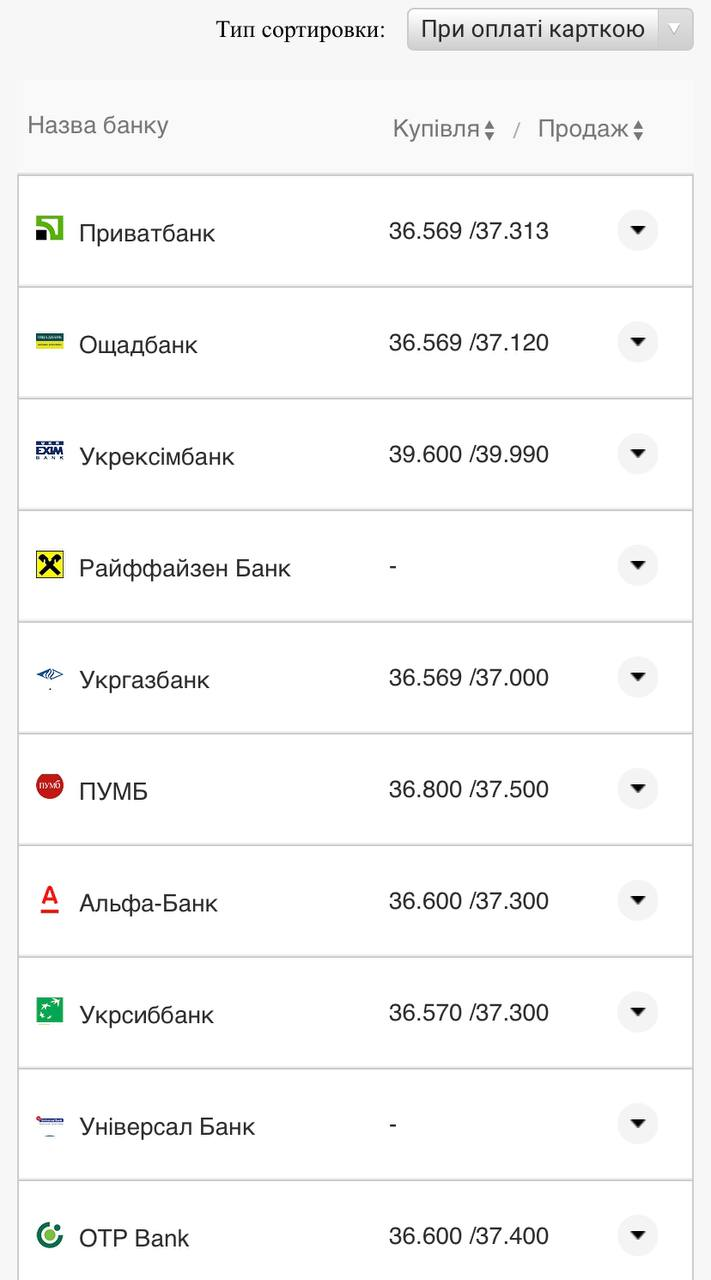The image size is (711, 1280).
Task: Click the Альфа-Банк red A logo
Action: (x=49, y=899)
